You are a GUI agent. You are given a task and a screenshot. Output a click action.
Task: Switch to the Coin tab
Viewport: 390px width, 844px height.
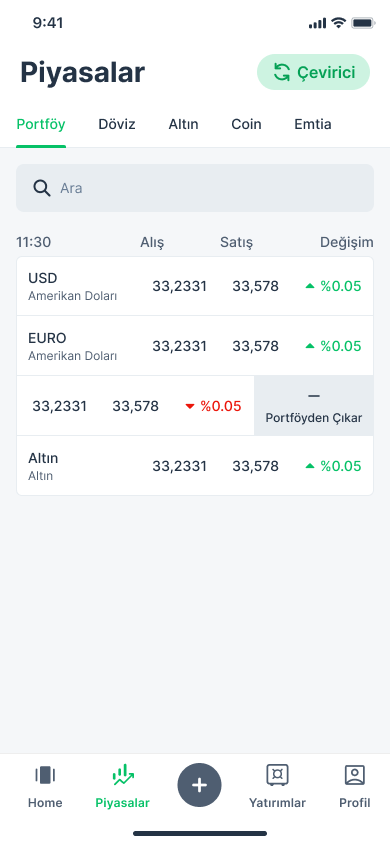(x=246, y=124)
